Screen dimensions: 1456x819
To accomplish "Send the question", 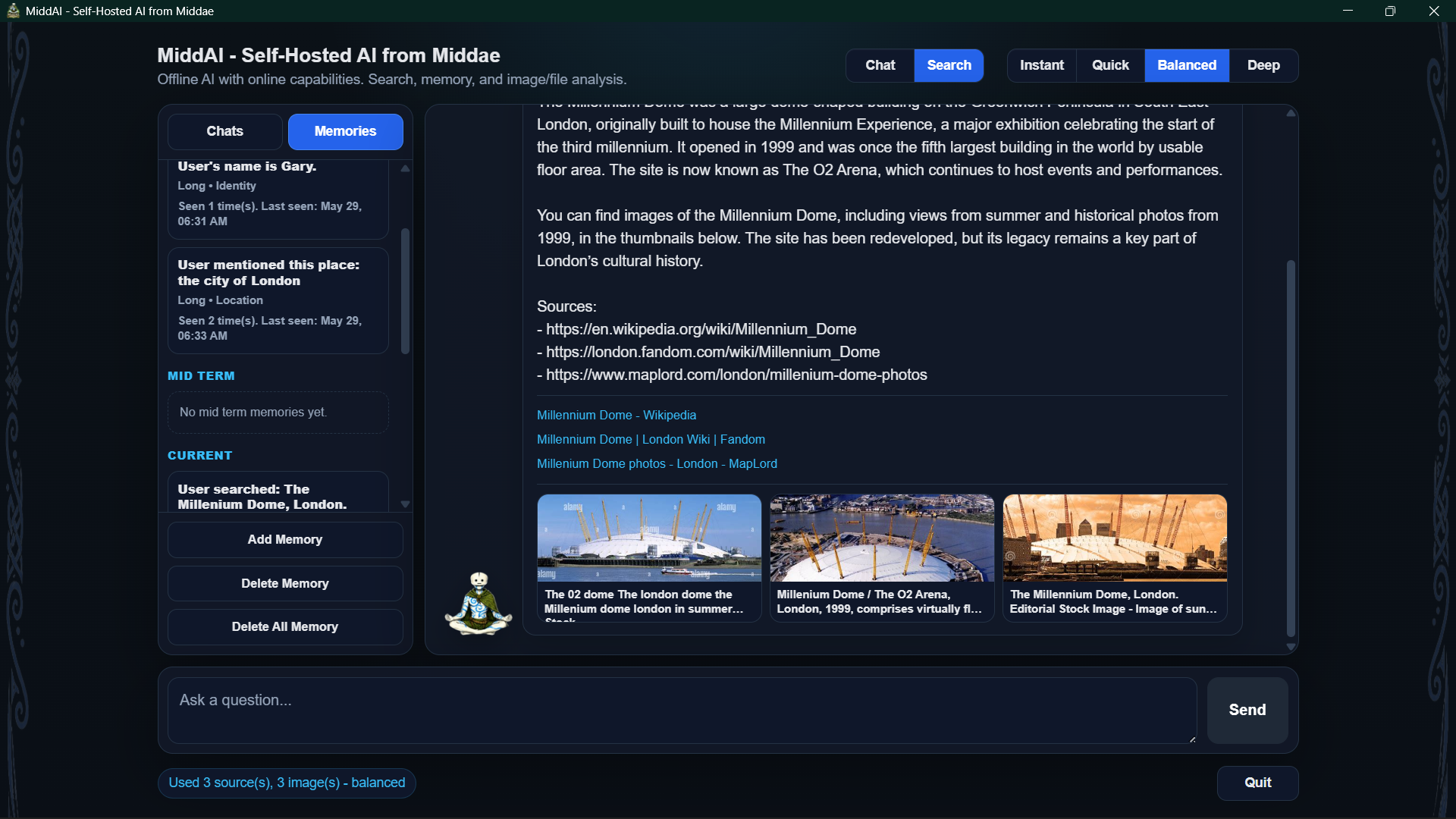I will tap(1247, 710).
